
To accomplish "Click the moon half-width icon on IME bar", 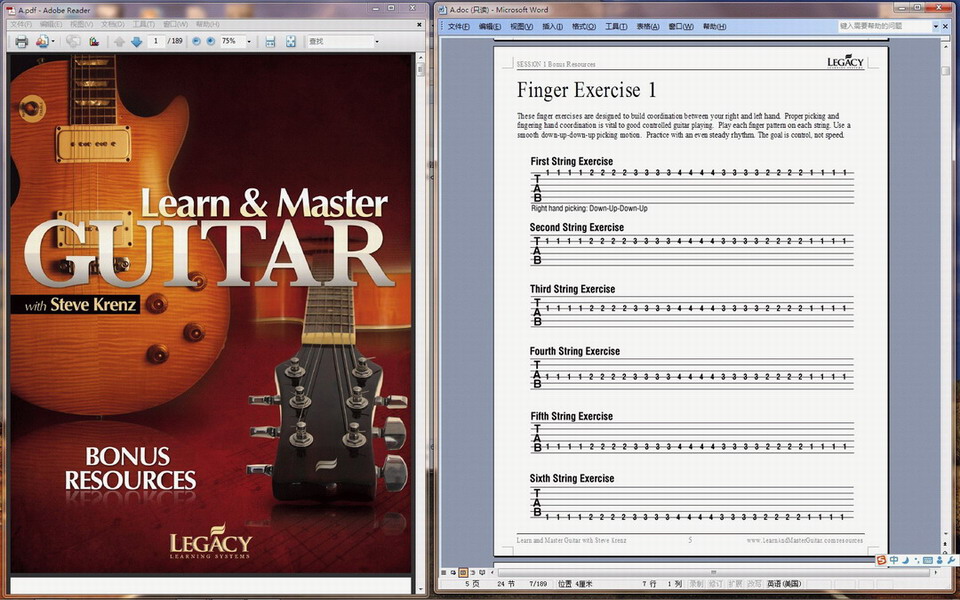I will pyautogui.click(x=906, y=560).
